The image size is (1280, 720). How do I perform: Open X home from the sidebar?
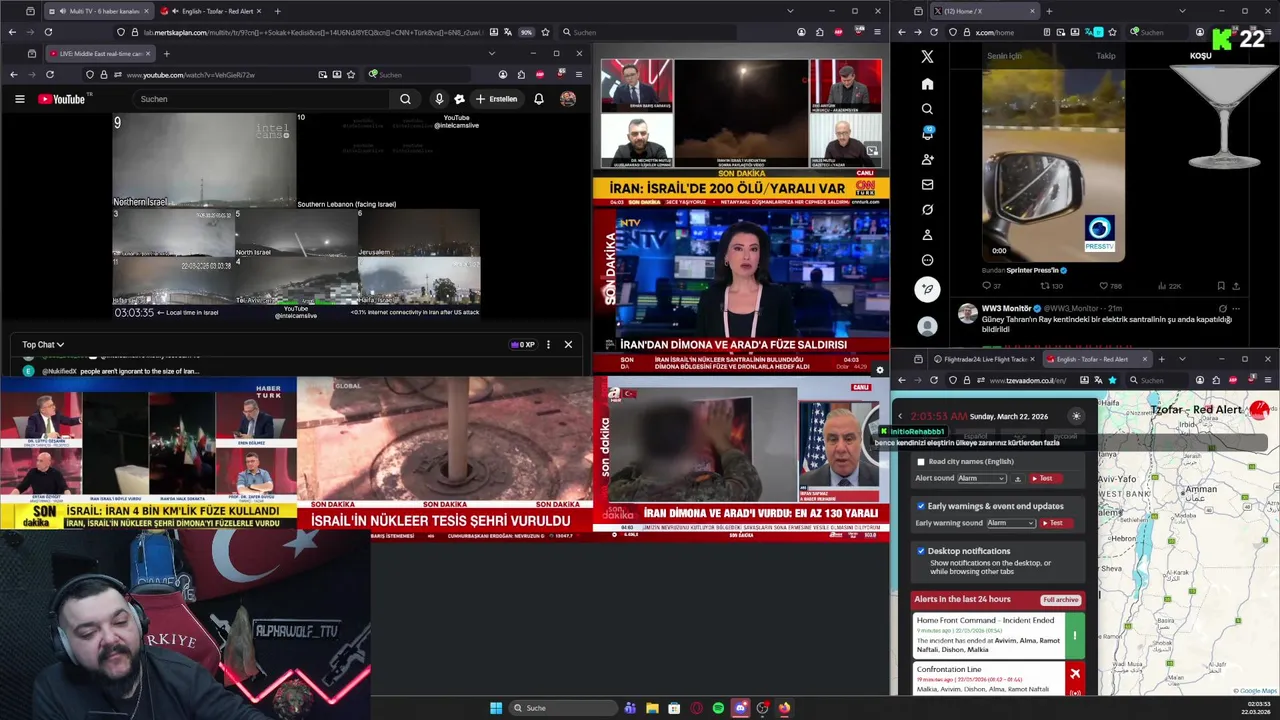pyautogui.click(x=927, y=84)
